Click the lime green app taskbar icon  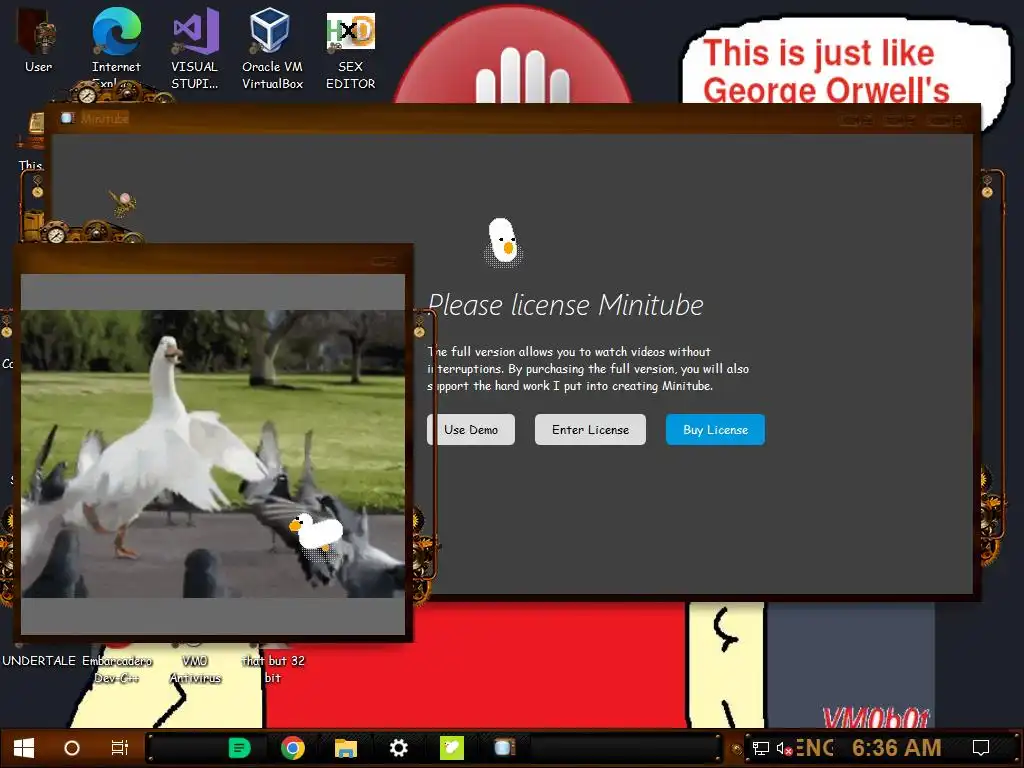pos(451,748)
